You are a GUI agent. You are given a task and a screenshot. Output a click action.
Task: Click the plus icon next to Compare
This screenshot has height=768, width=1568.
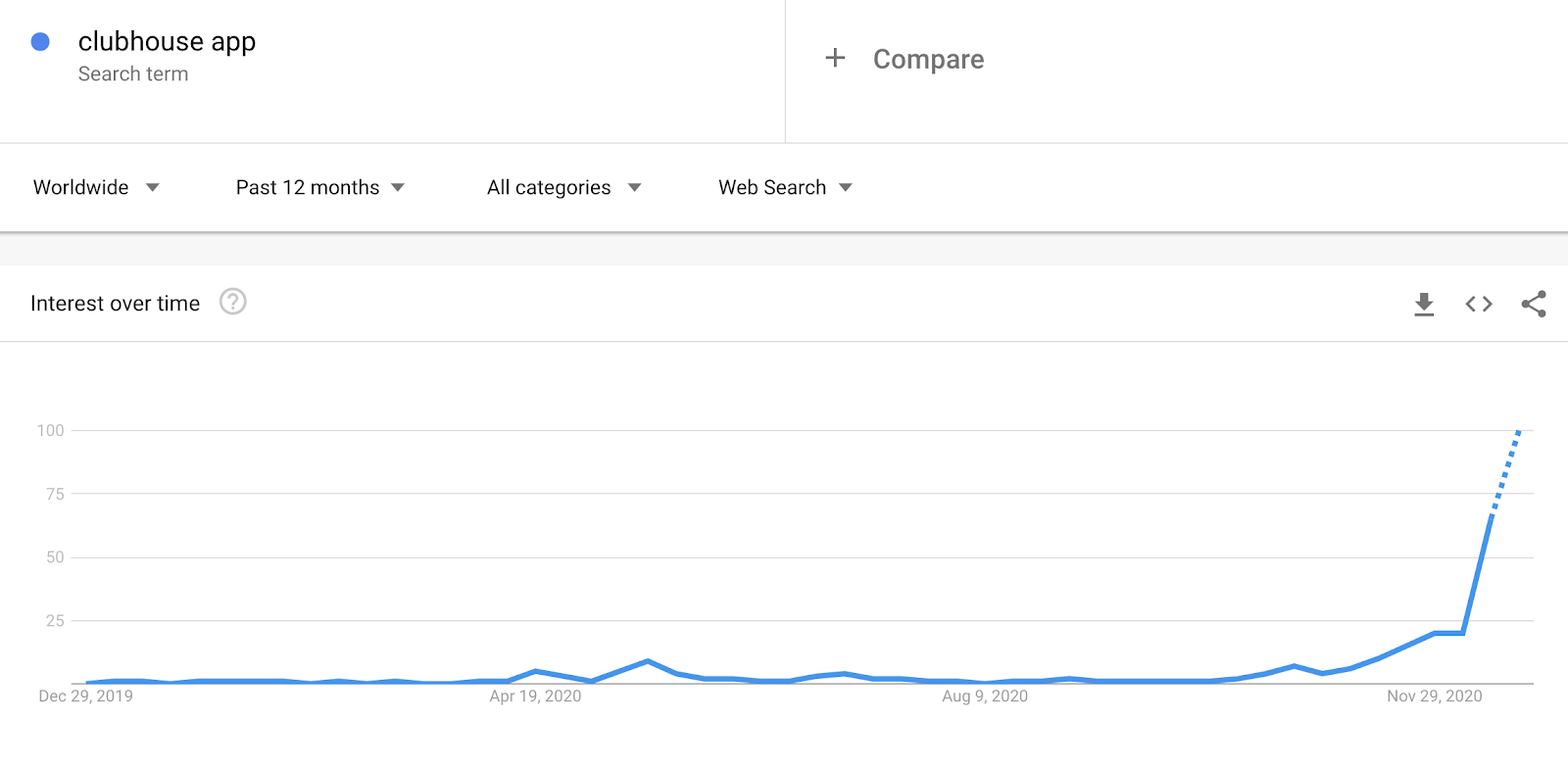click(835, 59)
